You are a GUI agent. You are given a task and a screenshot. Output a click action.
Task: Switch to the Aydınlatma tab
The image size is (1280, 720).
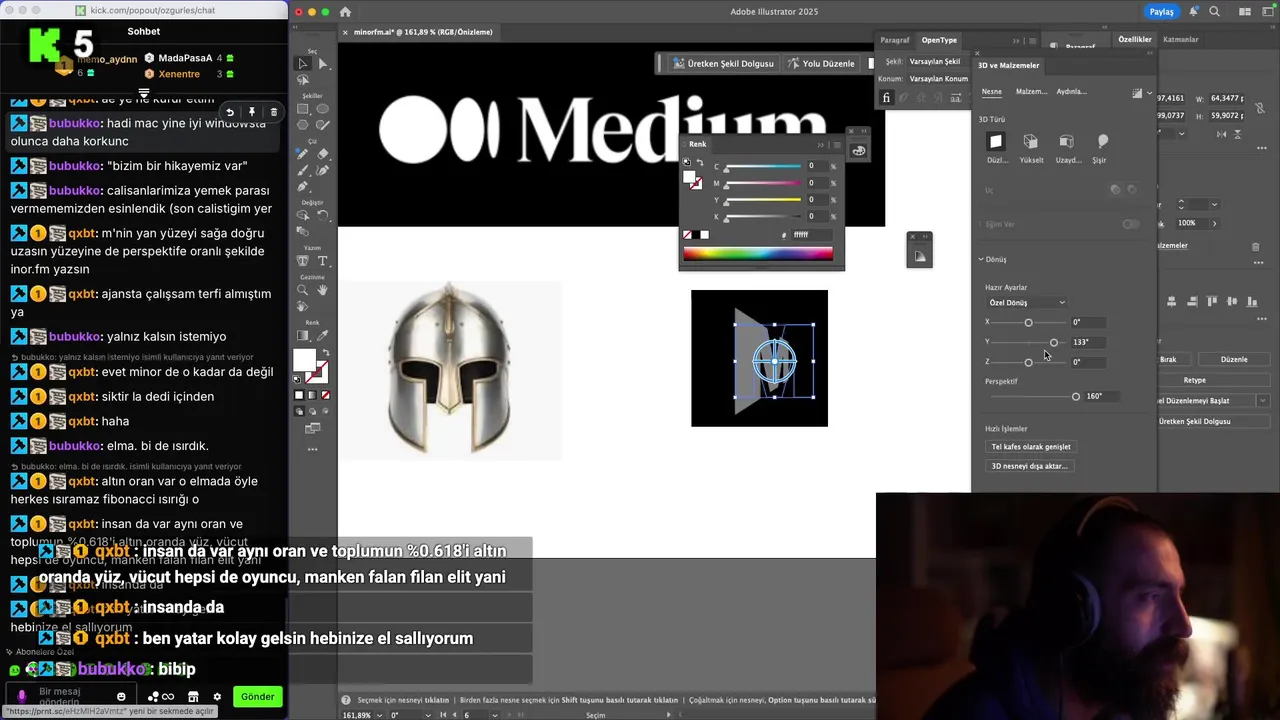[1071, 91]
